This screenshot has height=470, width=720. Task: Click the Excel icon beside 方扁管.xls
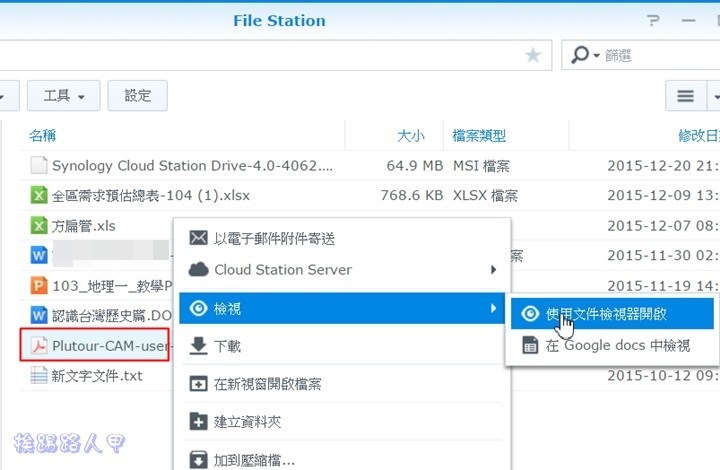coord(39,226)
